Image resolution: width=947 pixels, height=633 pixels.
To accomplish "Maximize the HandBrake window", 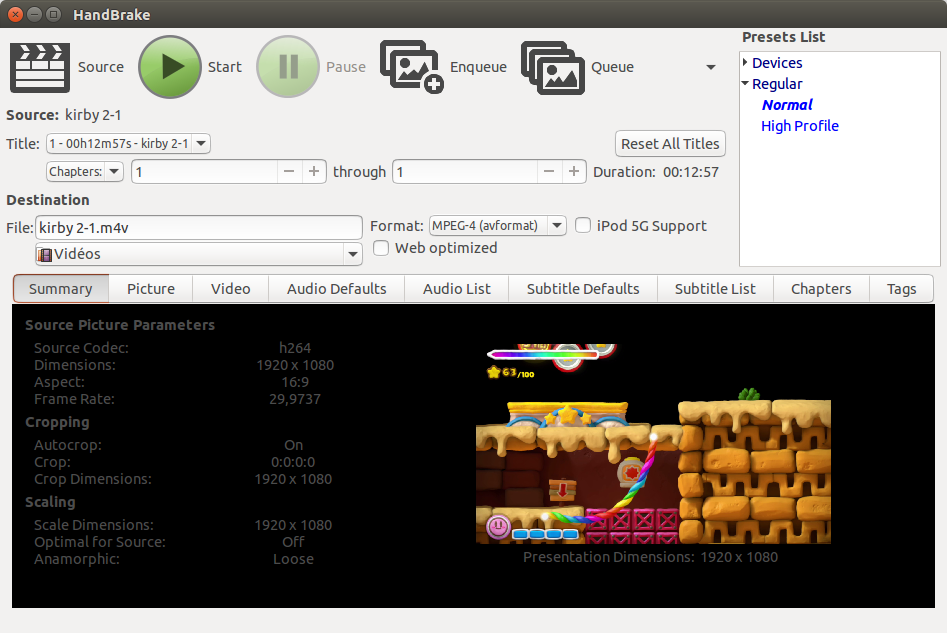I will tap(53, 14).
